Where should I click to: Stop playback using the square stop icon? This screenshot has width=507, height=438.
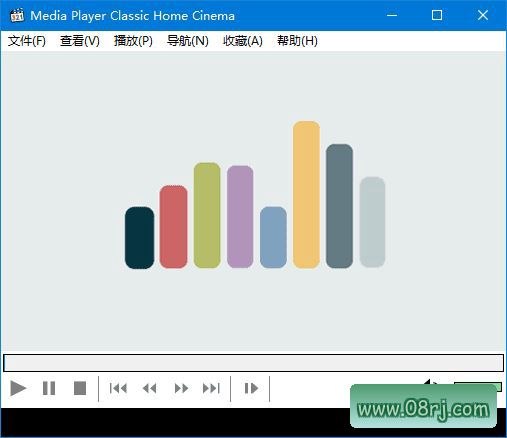tap(80, 388)
